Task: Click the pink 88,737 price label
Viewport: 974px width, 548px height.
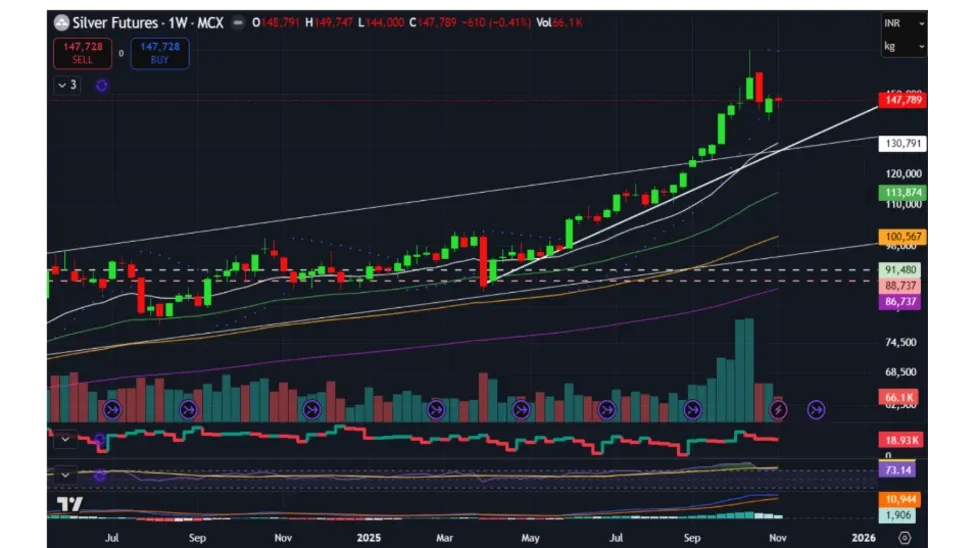Action: pyautogui.click(x=900, y=286)
